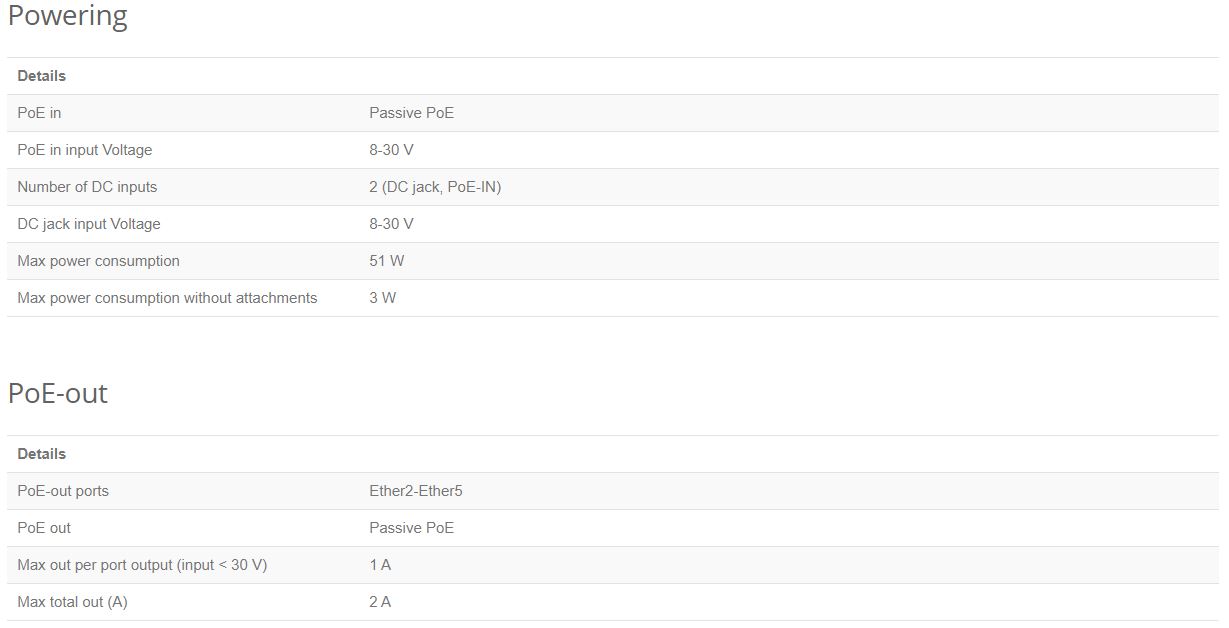Select the 'DC jack input Voltage' label
The height and width of the screenshot is (628, 1229).
(89, 224)
